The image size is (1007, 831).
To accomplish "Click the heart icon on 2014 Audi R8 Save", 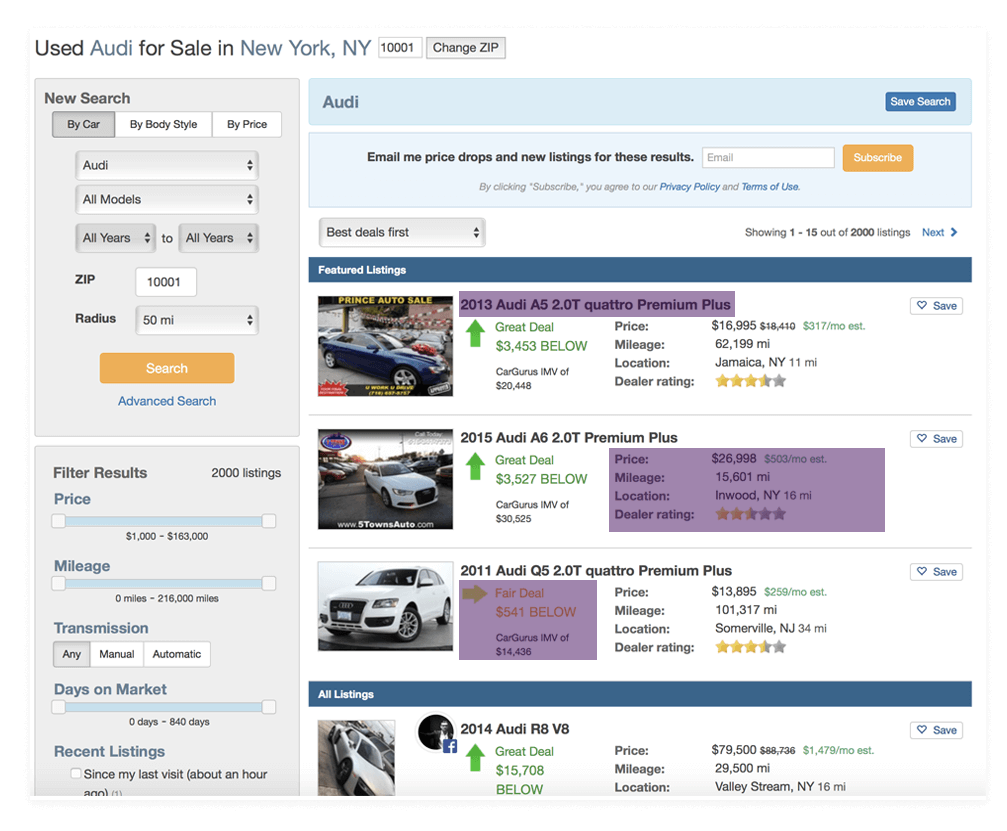I will tap(922, 730).
